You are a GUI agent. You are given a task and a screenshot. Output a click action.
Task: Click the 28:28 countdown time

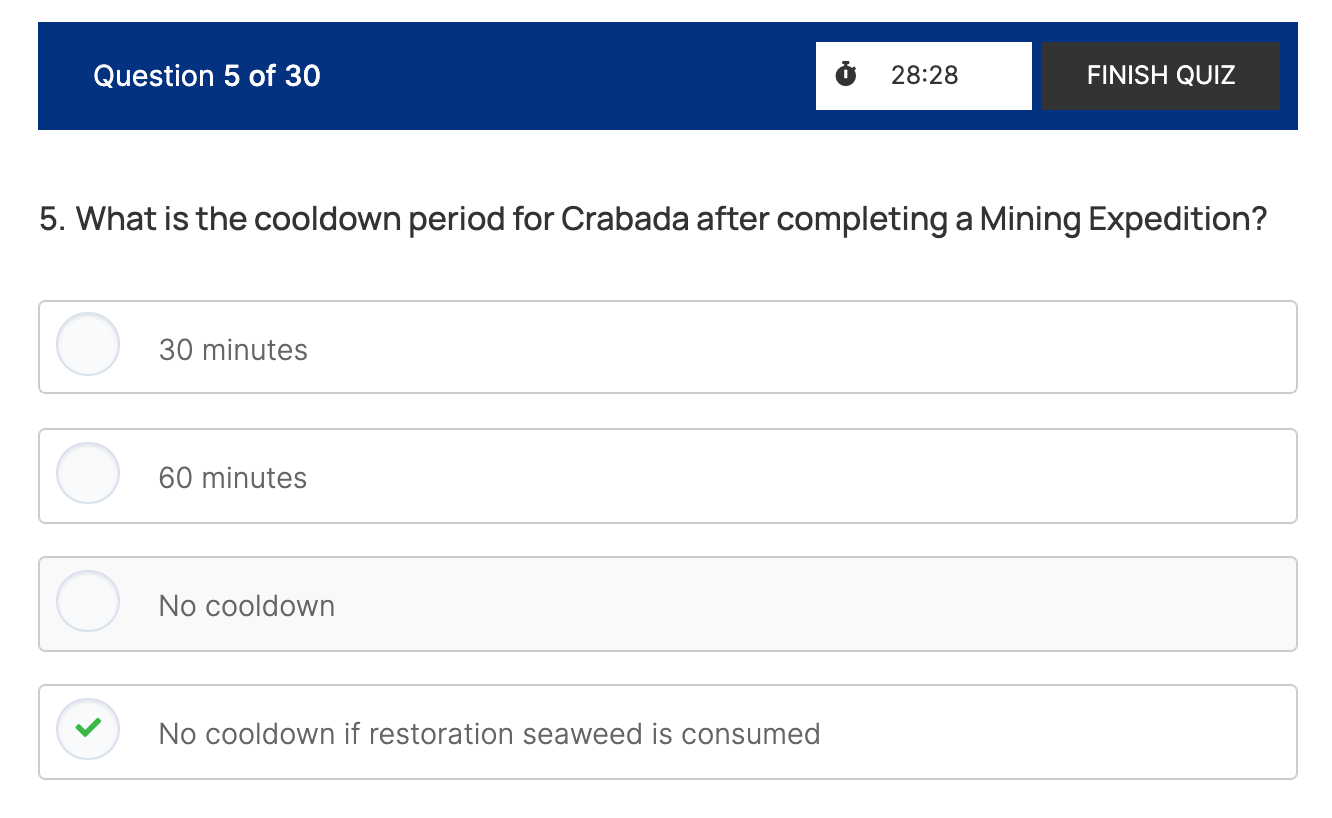point(924,75)
